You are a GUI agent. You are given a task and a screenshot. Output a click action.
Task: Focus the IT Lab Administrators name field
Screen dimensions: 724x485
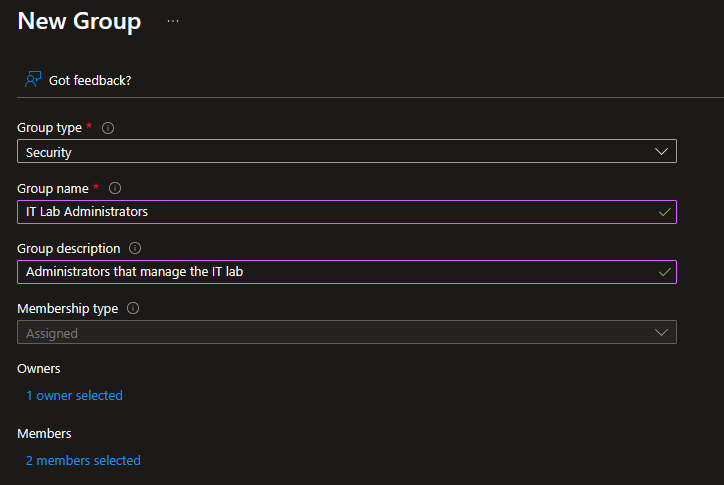(x=330, y=211)
